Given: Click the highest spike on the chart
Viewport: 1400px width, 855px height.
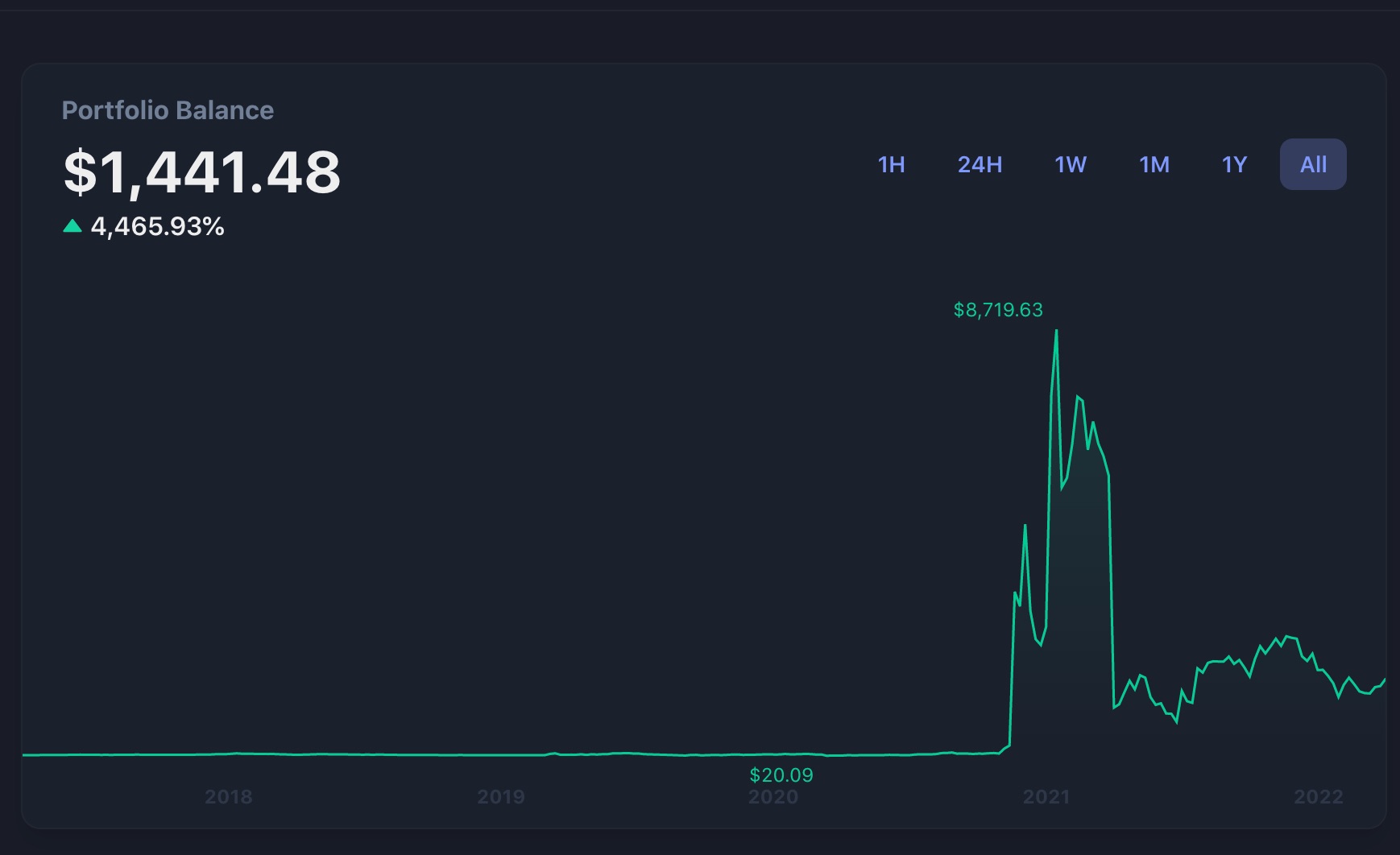Looking at the screenshot, I should pos(1056,330).
